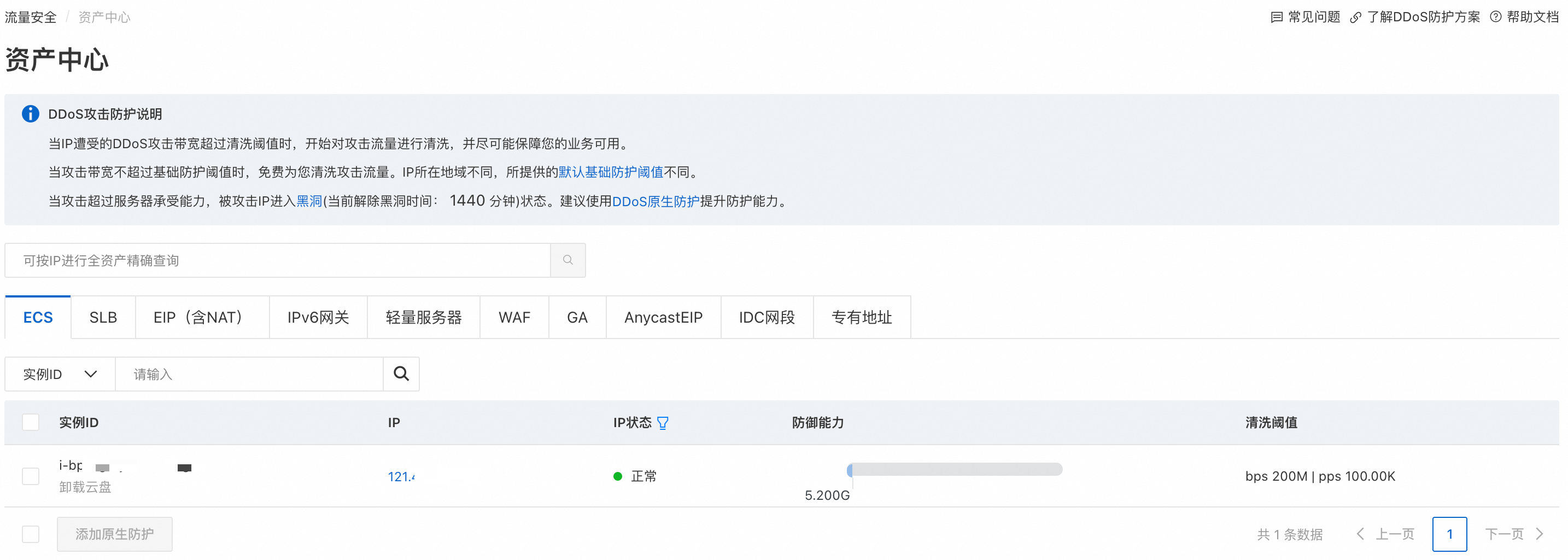Click the 防御能力 column header
Viewport: 1568px width, 560px height.
click(x=817, y=422)
